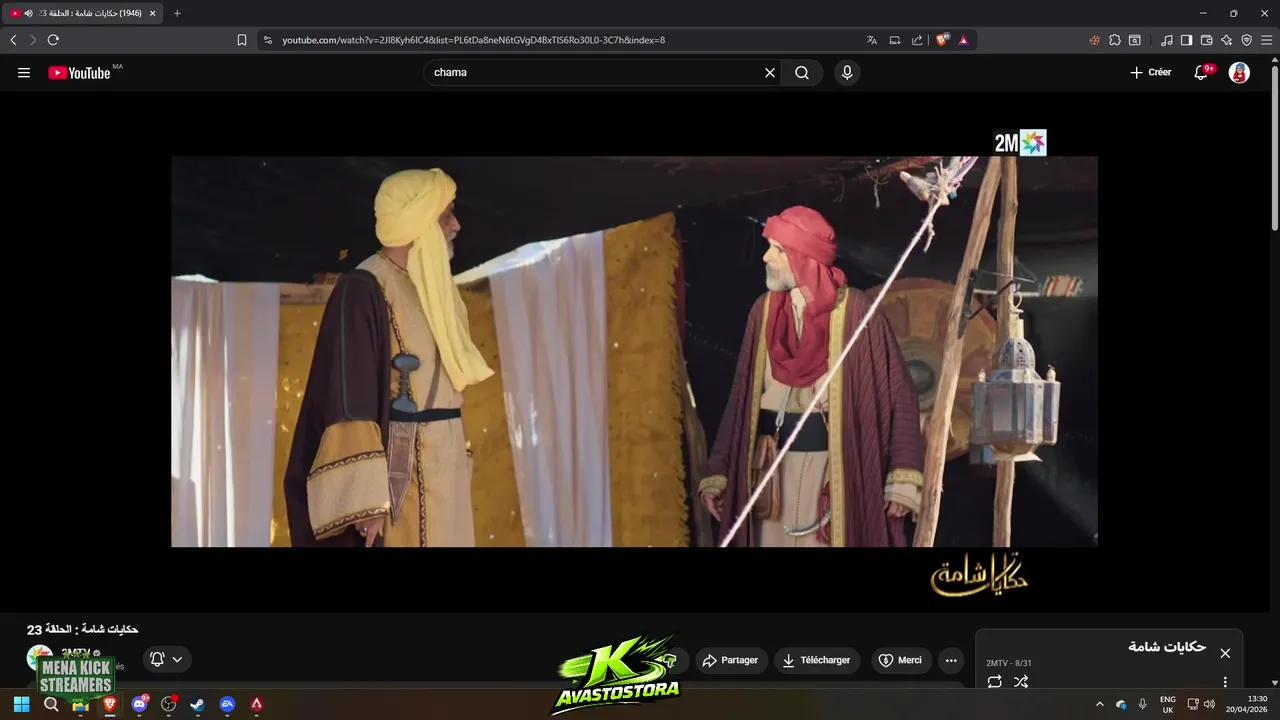
Task: Close the current YouTube tab
Action: (152, 13)
